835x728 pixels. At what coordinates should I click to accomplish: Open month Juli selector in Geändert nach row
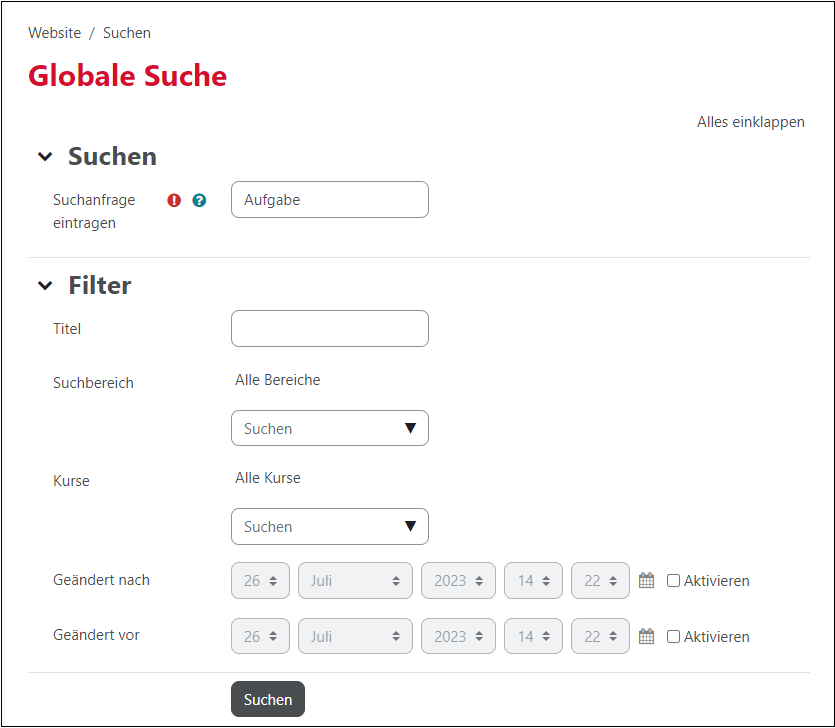(355, 580)
